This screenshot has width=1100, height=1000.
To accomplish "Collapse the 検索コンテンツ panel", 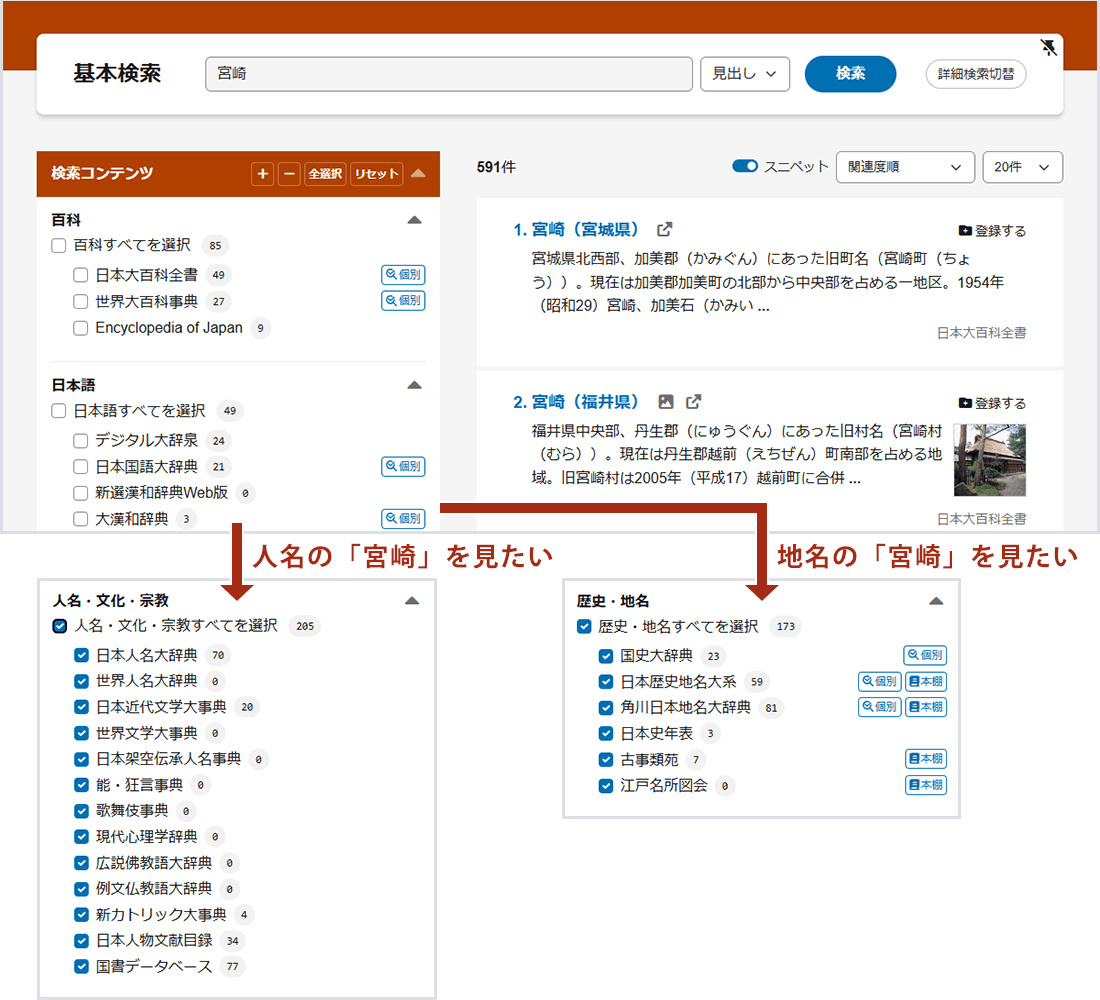I will (418, 173).
